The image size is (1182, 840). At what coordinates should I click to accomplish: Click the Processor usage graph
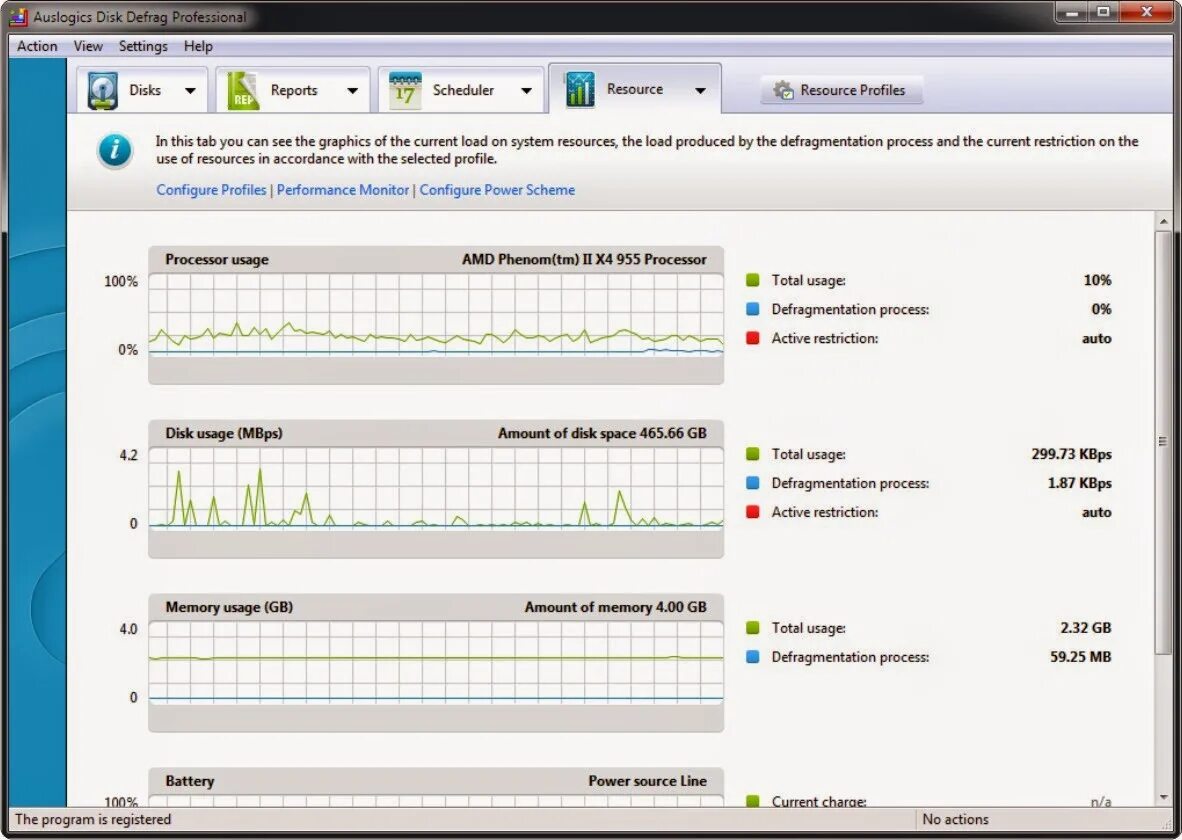(x=436, y=314)
